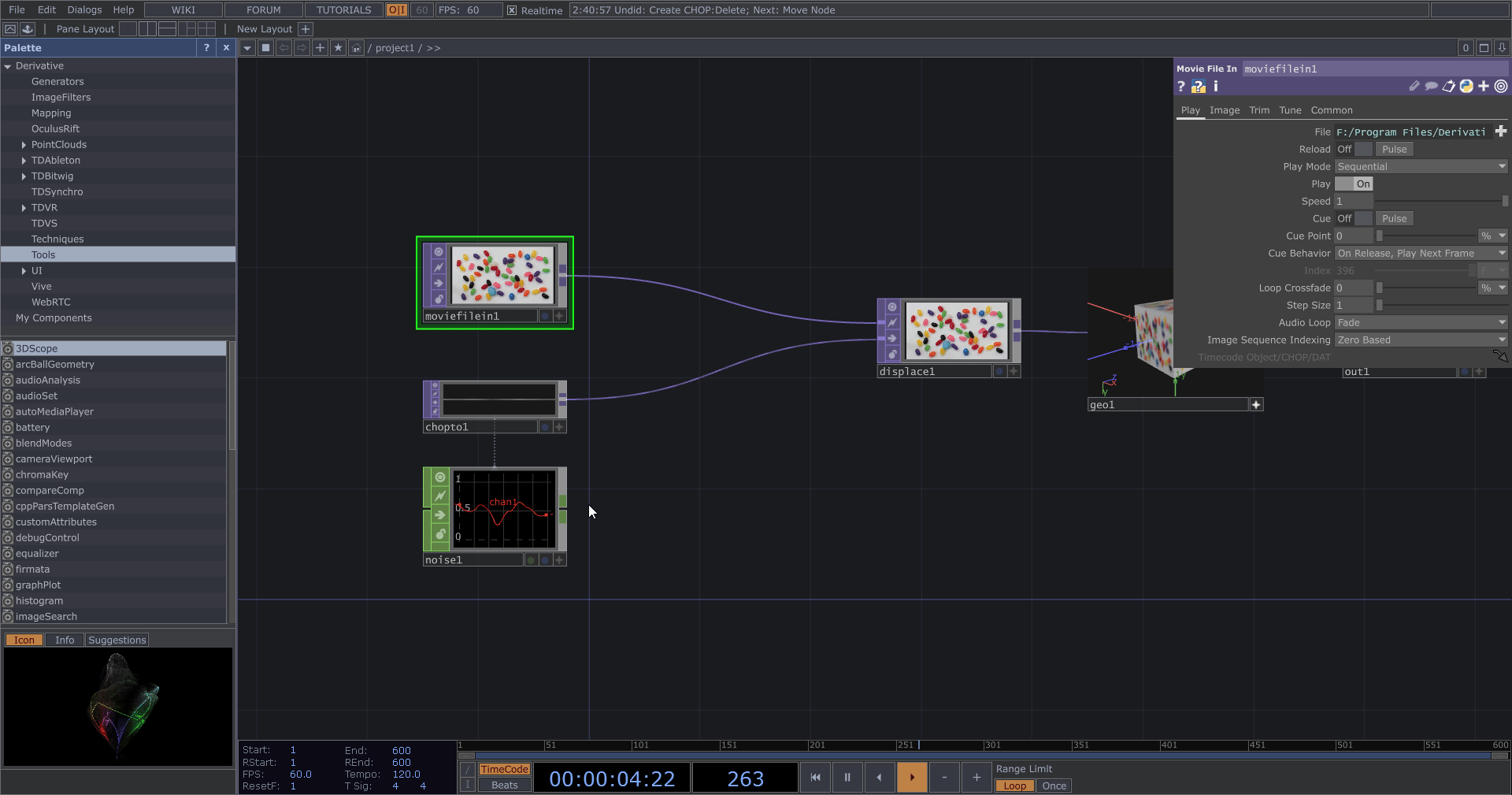Click the bypass flag on noise1 node

(x=440, y=496)
